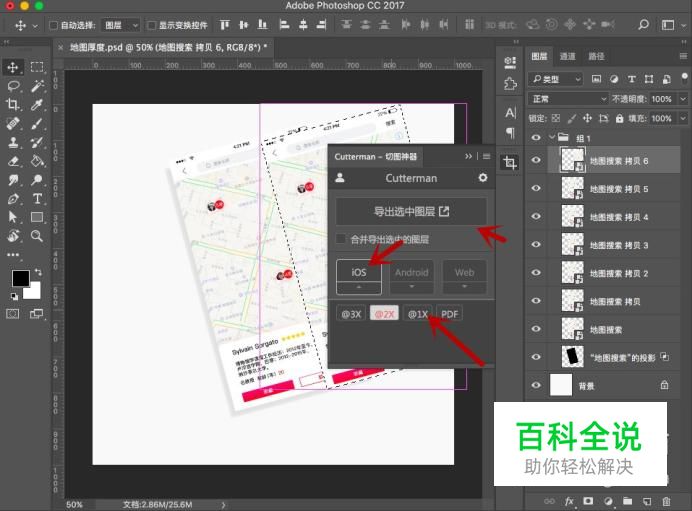Select the Rectangle shape tool
The image size is (692, 511).
[x=37, y=217]
